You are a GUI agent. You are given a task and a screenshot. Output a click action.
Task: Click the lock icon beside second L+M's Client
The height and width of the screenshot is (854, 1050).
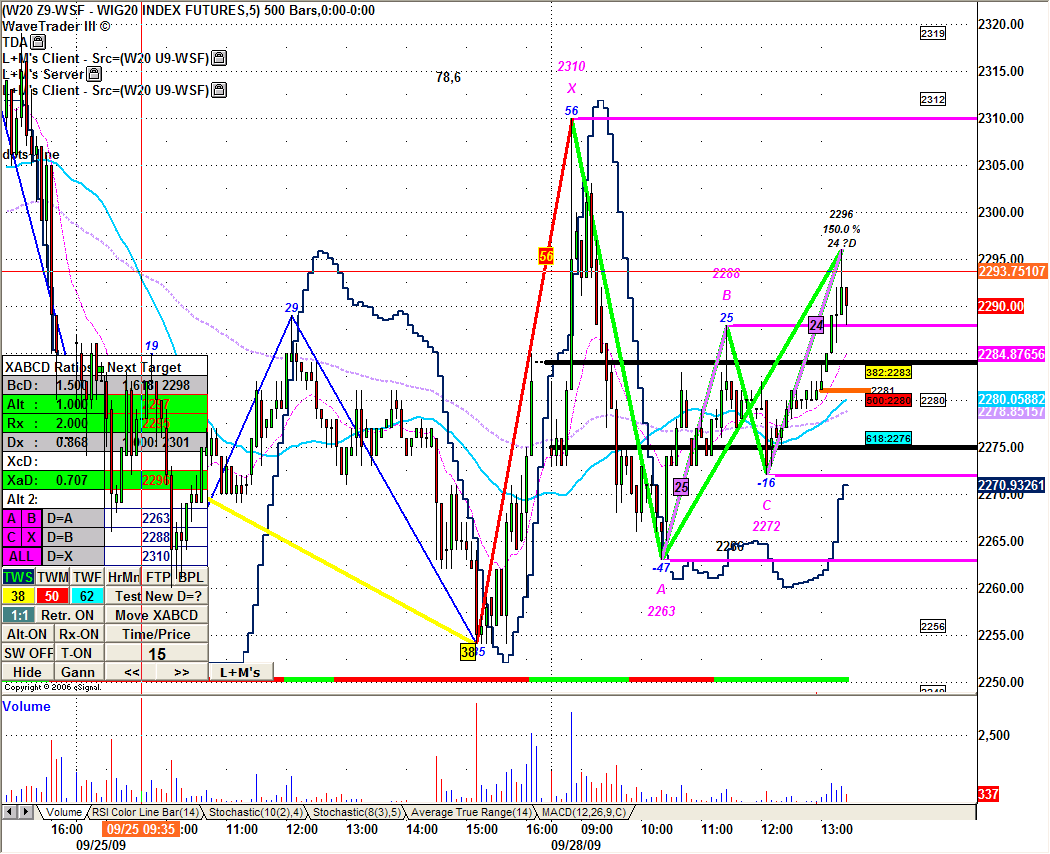pos(219,90)
